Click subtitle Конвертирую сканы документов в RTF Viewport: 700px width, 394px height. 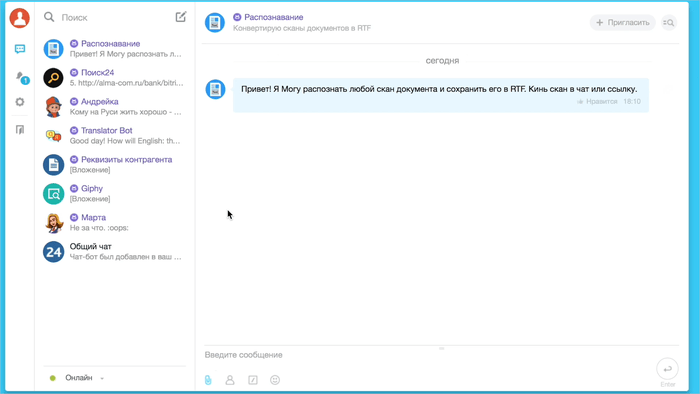[302, 28]
